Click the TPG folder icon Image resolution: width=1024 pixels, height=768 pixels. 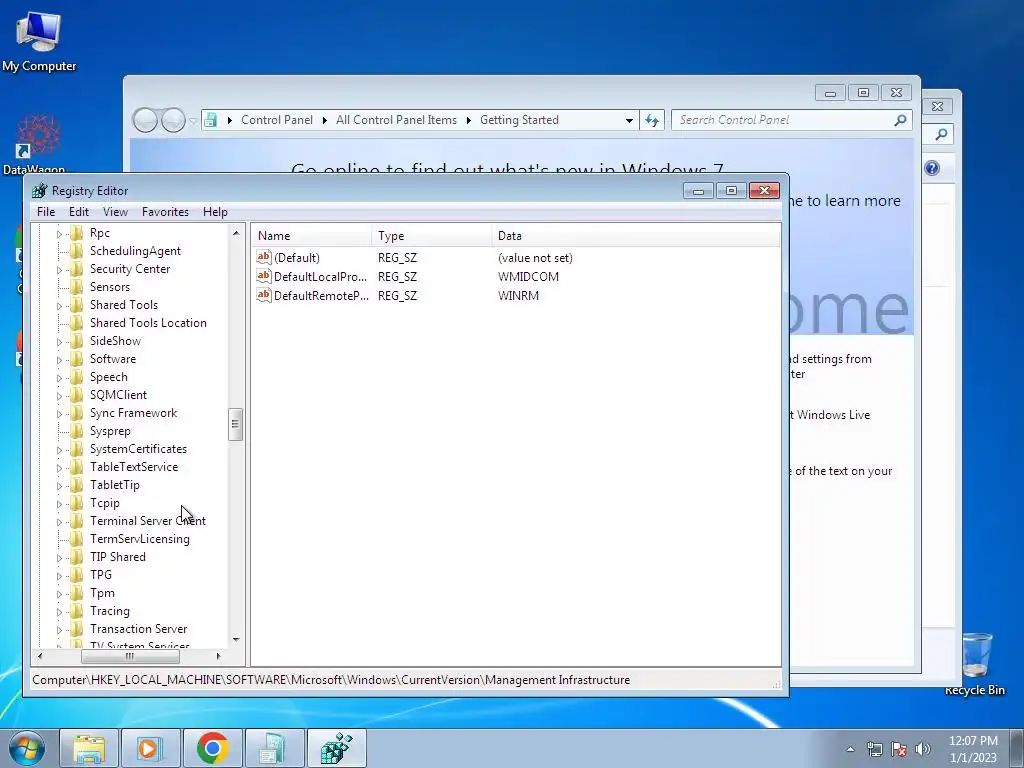pyautogui.click(x=76, y=575)
